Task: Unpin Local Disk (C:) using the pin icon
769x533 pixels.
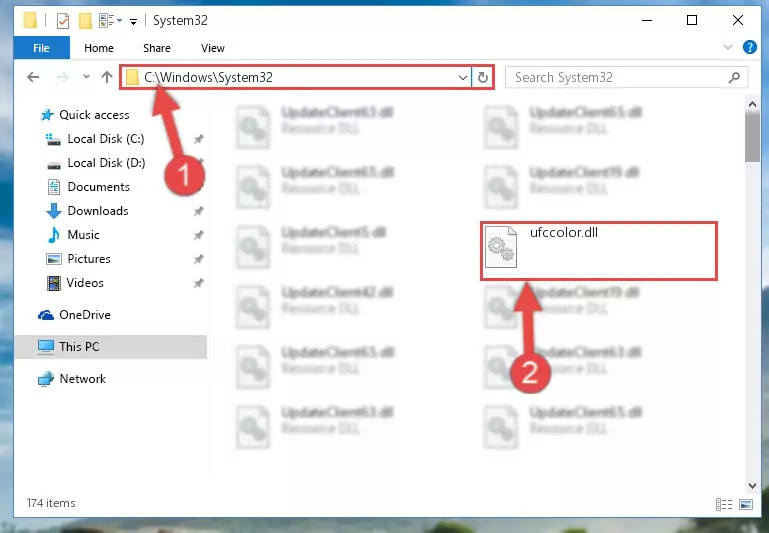Action: tap(198, 139)
